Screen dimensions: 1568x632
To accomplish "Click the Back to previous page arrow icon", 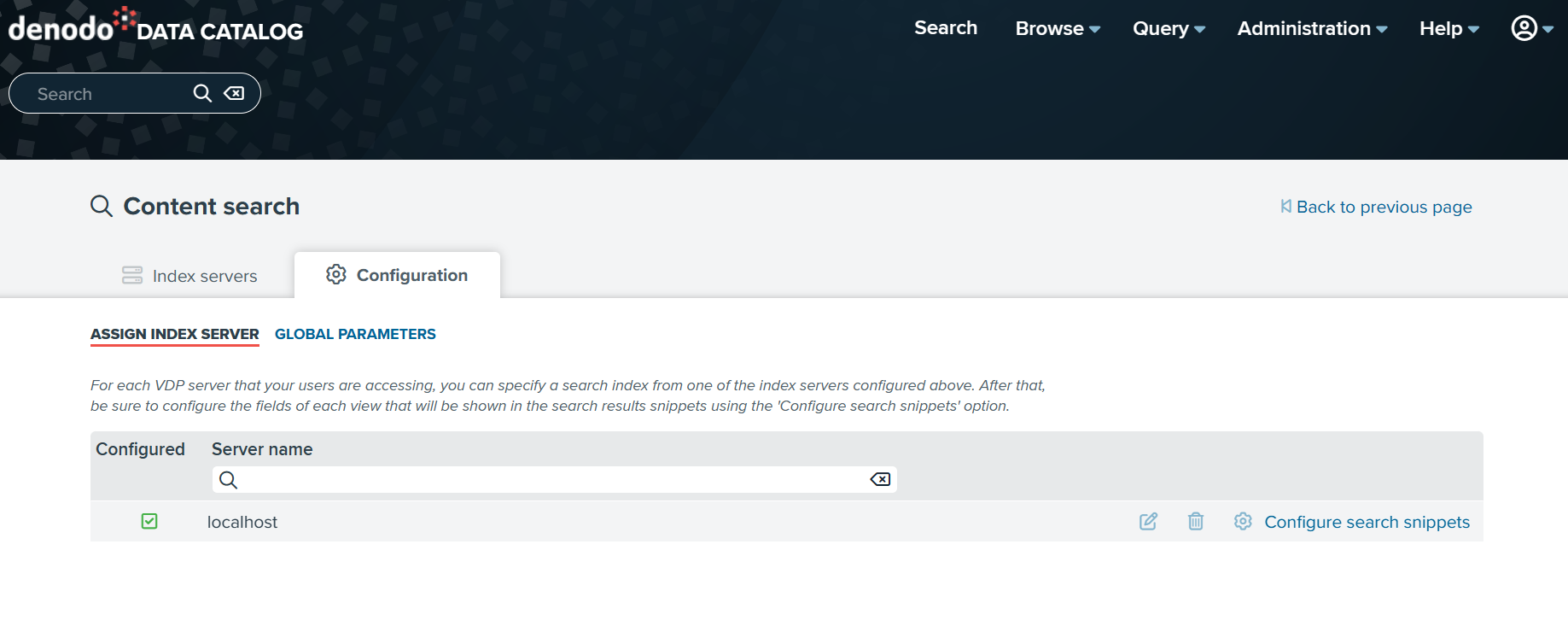I will (1285, 206).
